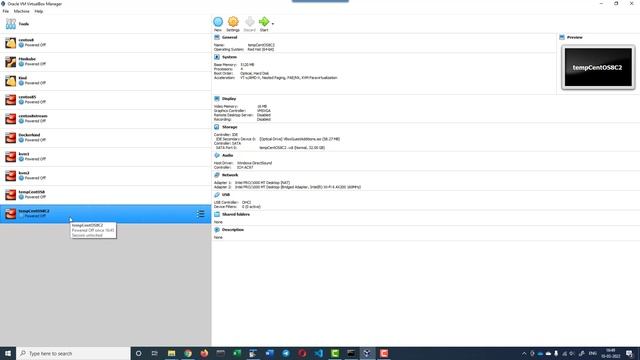
Task: Open the Description section header
Action: [x=233, y=230]
